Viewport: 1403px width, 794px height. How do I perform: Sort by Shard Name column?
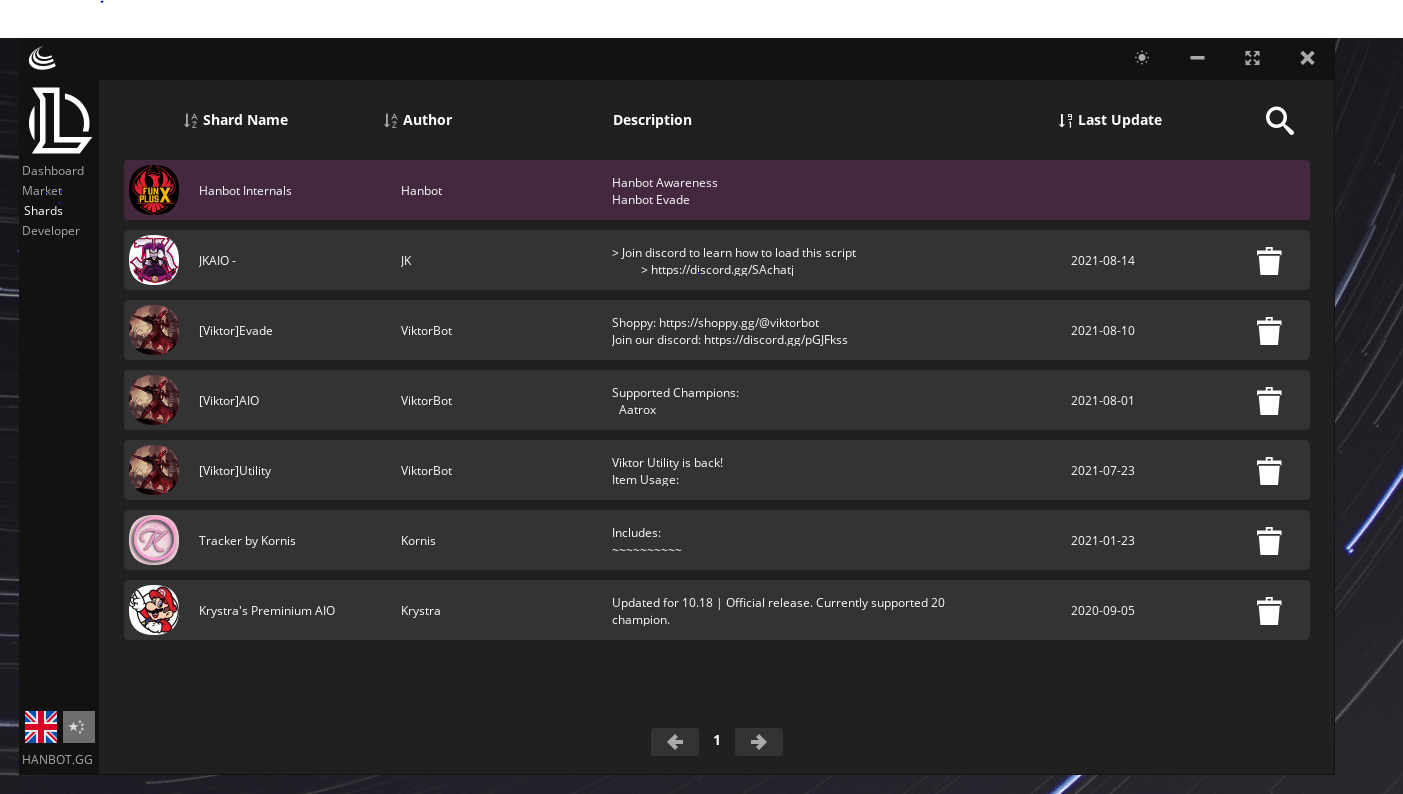pyautogui.click(x=236, y=120)
